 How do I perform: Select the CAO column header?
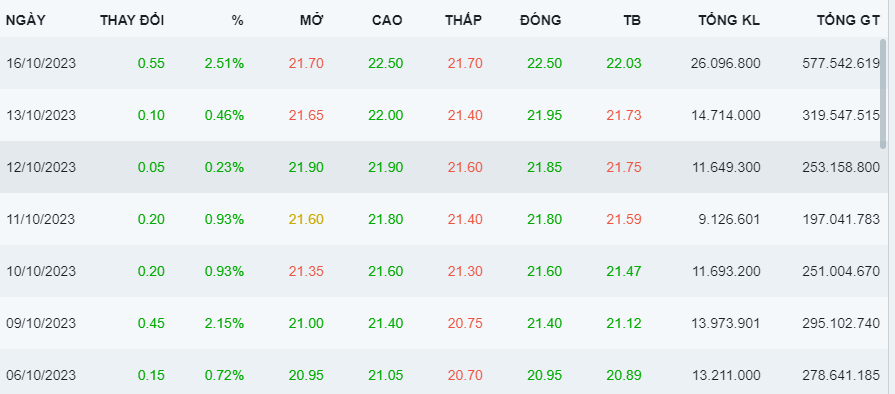[387, 21]
